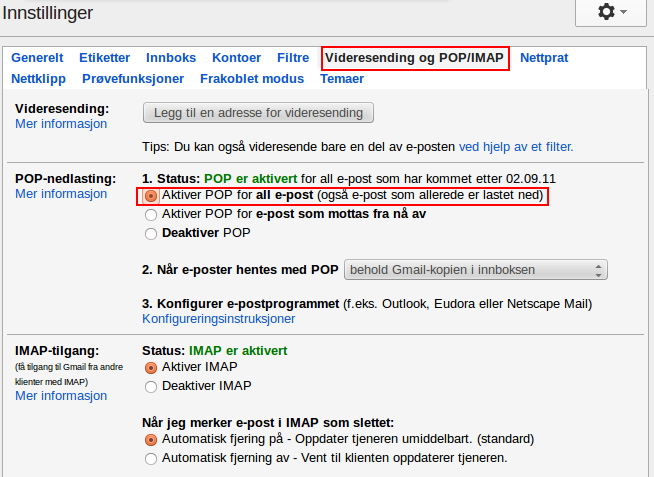Viewport: 654px width, 477px height.
Task: Select Automatisk fjering på option
Action: point(151,440)
